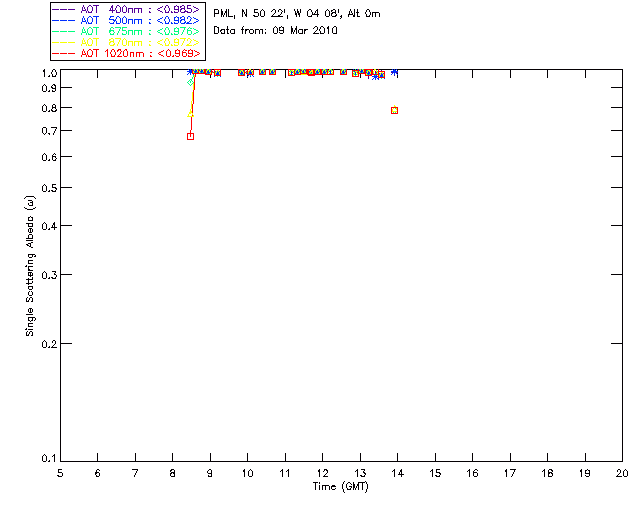The width and height of the screenshot is (640, 512).
Task: Select the blue asterisk marker at 14h near 1.0
Action: click(394, 72)
